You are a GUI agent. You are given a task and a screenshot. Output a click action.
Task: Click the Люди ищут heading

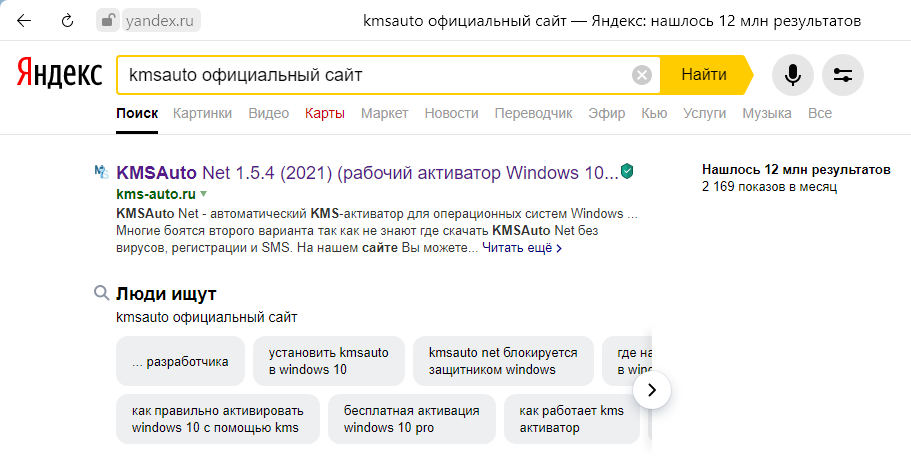(166, 294)
